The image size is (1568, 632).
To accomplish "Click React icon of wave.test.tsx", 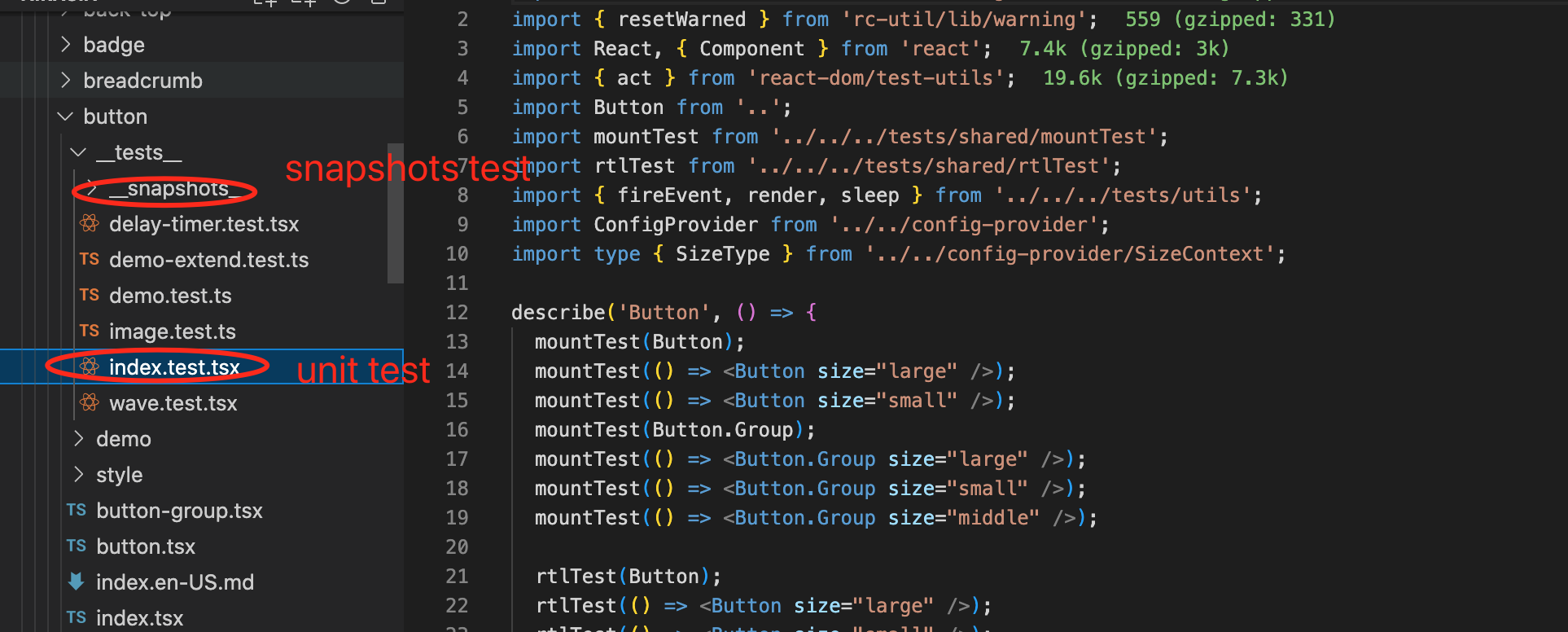I will click(x=90, y=402).
